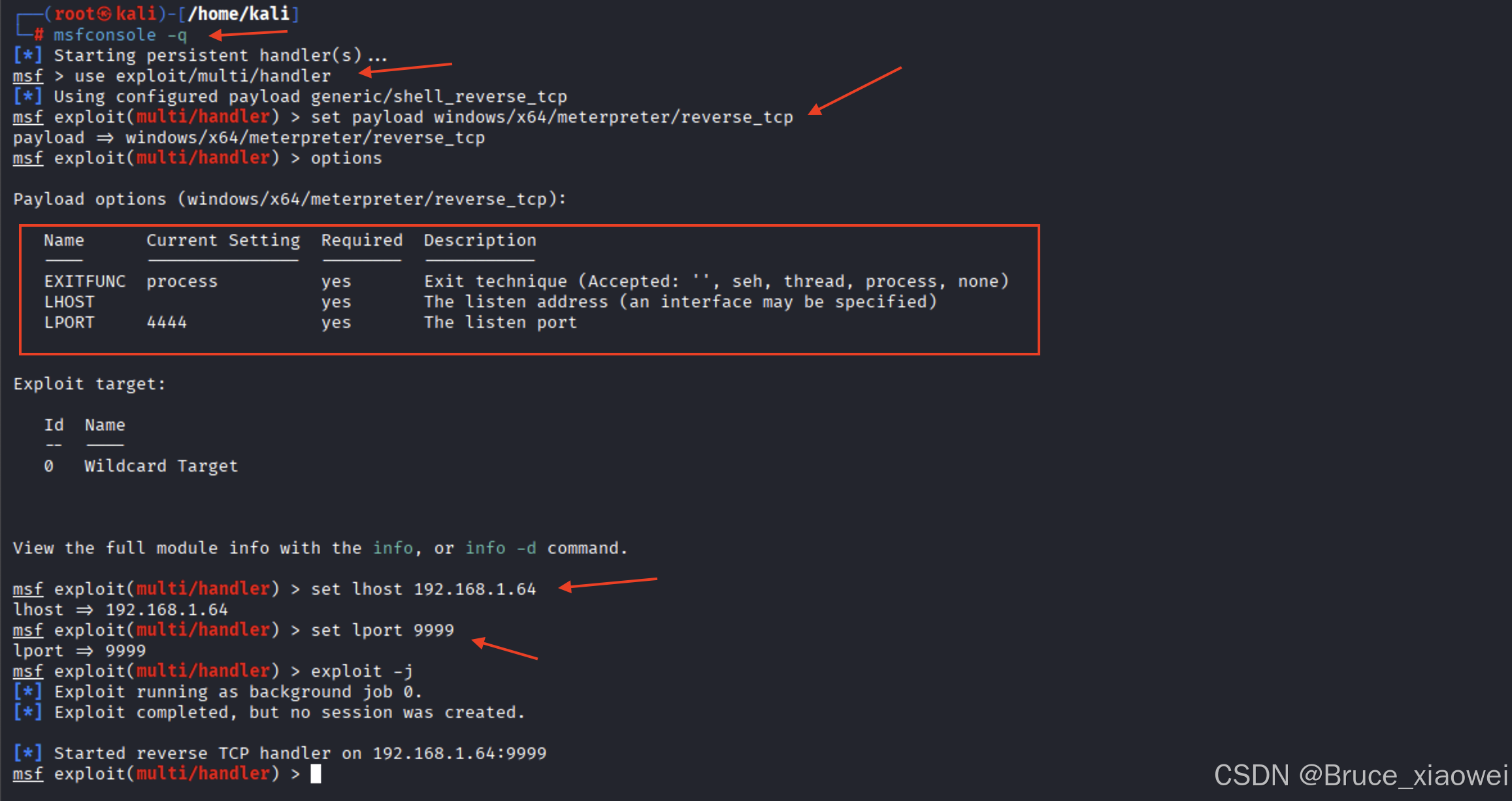The image size is (1512, 801).
Task: Click the EXITFUNC row name
Action: [84, 281]
